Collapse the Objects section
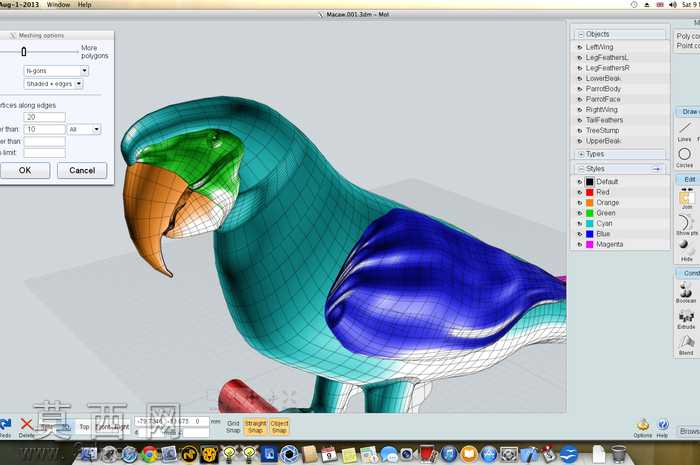The width and height of the screenshot is (700, 465). pyautogui.click(x=581, y=34)
